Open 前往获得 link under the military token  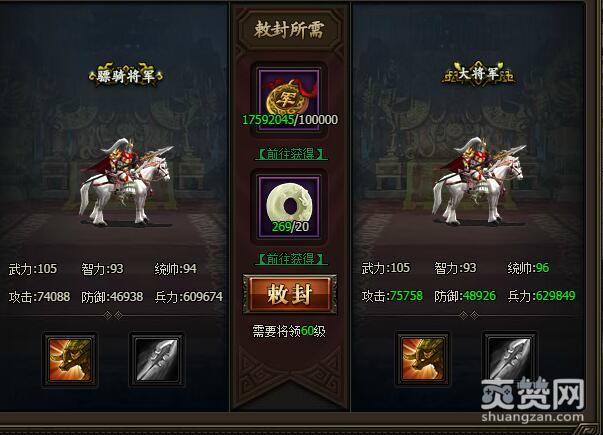click(291, 154)
